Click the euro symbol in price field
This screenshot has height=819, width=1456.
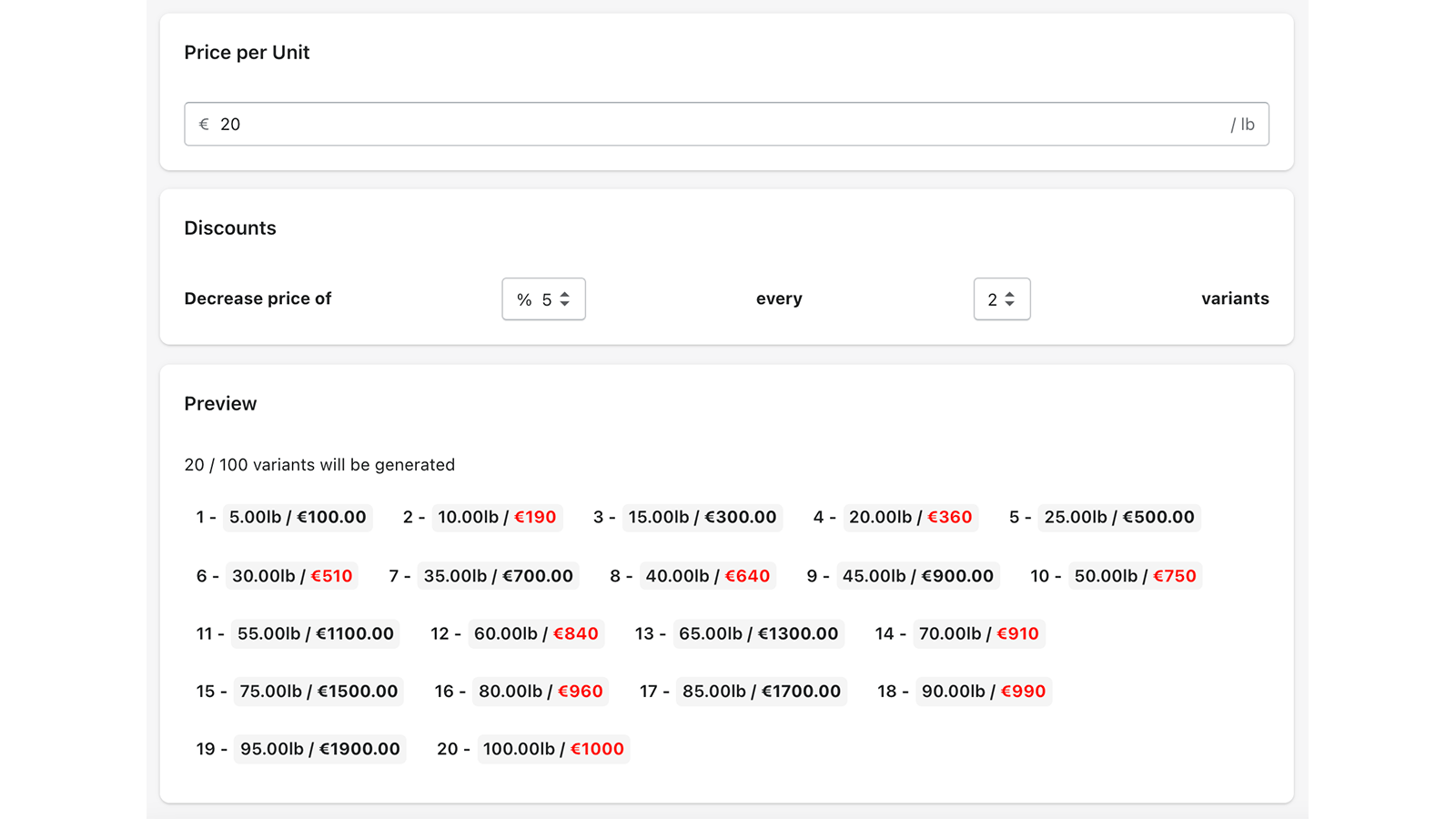[204, 124]
